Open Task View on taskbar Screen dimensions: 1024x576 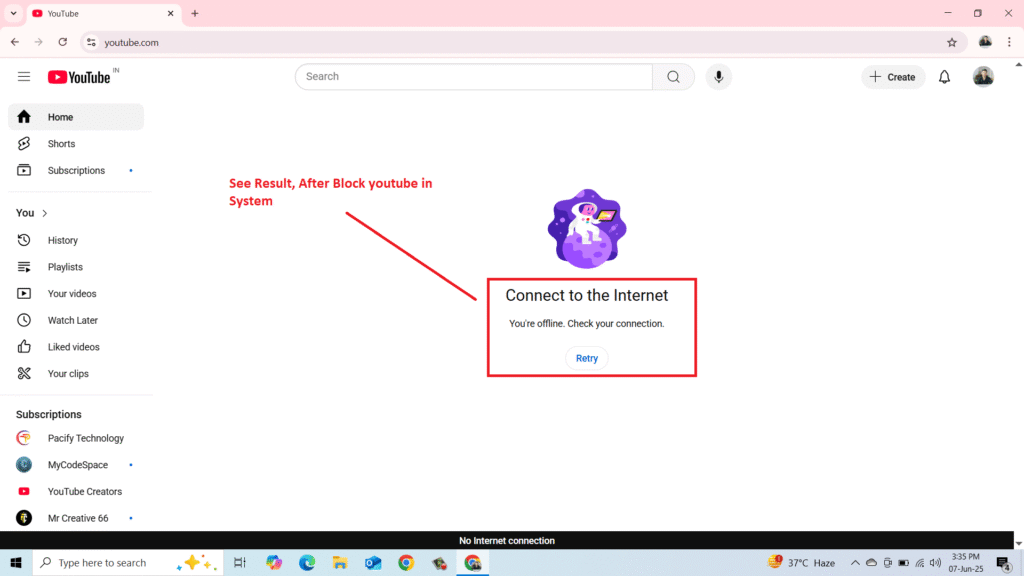pyautogui.click(x=240, y=562)
